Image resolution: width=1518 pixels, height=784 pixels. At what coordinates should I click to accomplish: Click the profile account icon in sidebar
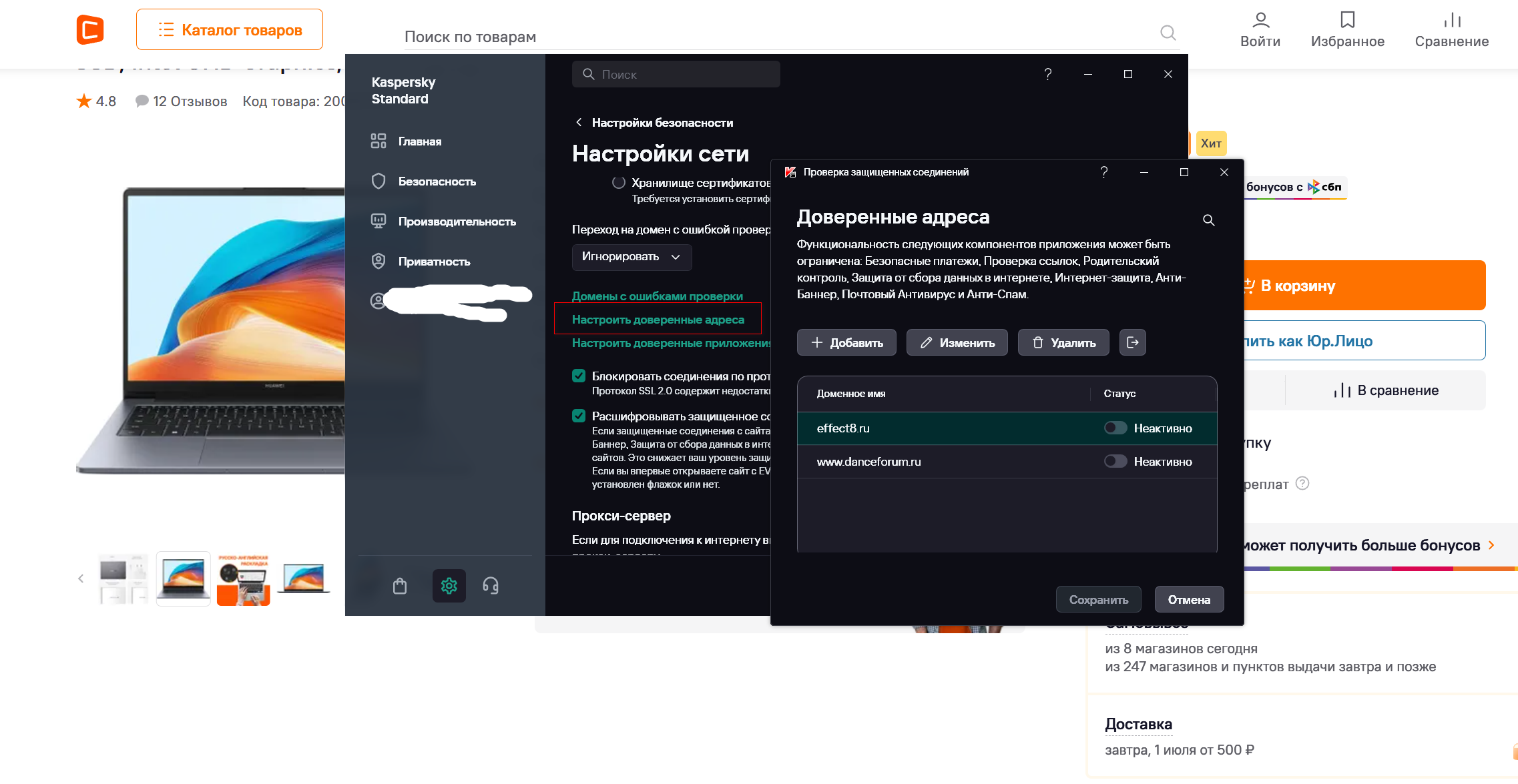pos(378,301)
